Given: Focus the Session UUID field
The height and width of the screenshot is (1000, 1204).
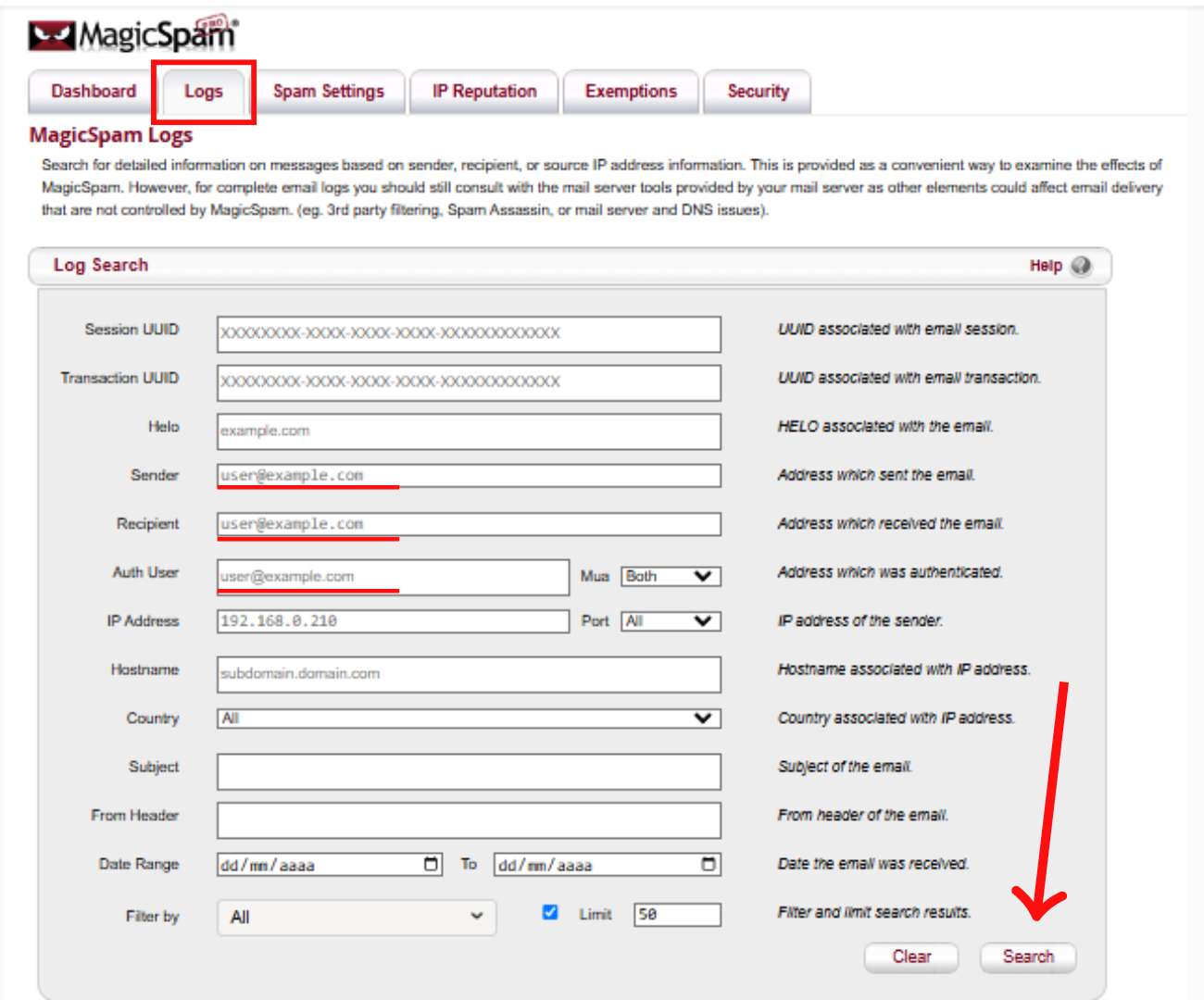Looking at the screenshot, I should (469, 334).
